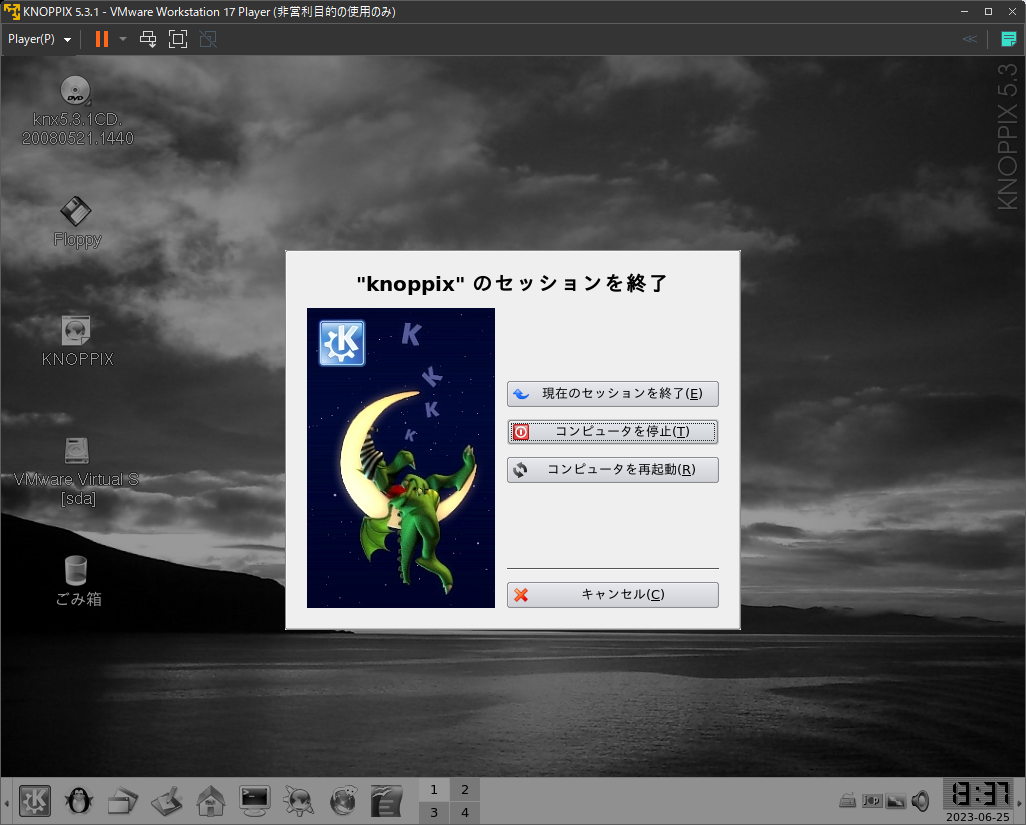Open the Player(P) dropdown menu
Image resolution: width=1026 pixels, height=825 pixels.
pyautogui.click(x=40, y=39)
